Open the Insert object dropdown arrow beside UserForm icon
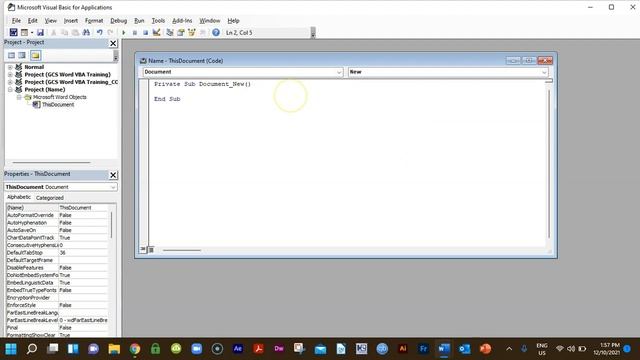This screenshot has height=360, width=640. click(x=32, y=32)
